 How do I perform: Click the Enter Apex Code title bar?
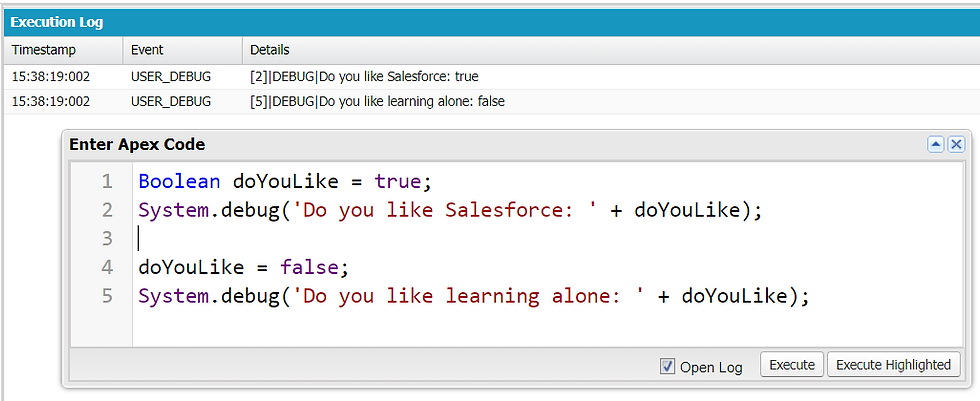pyautogui.click(x=494, y=145)
